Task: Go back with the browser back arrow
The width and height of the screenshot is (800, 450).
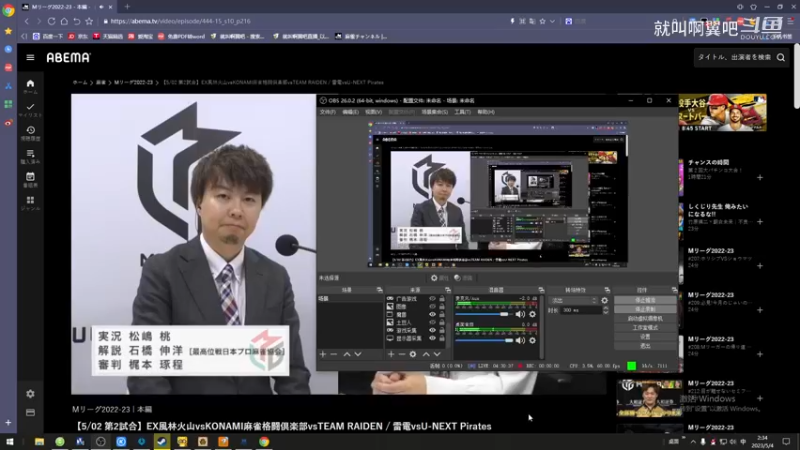Action: click(27, 21)
